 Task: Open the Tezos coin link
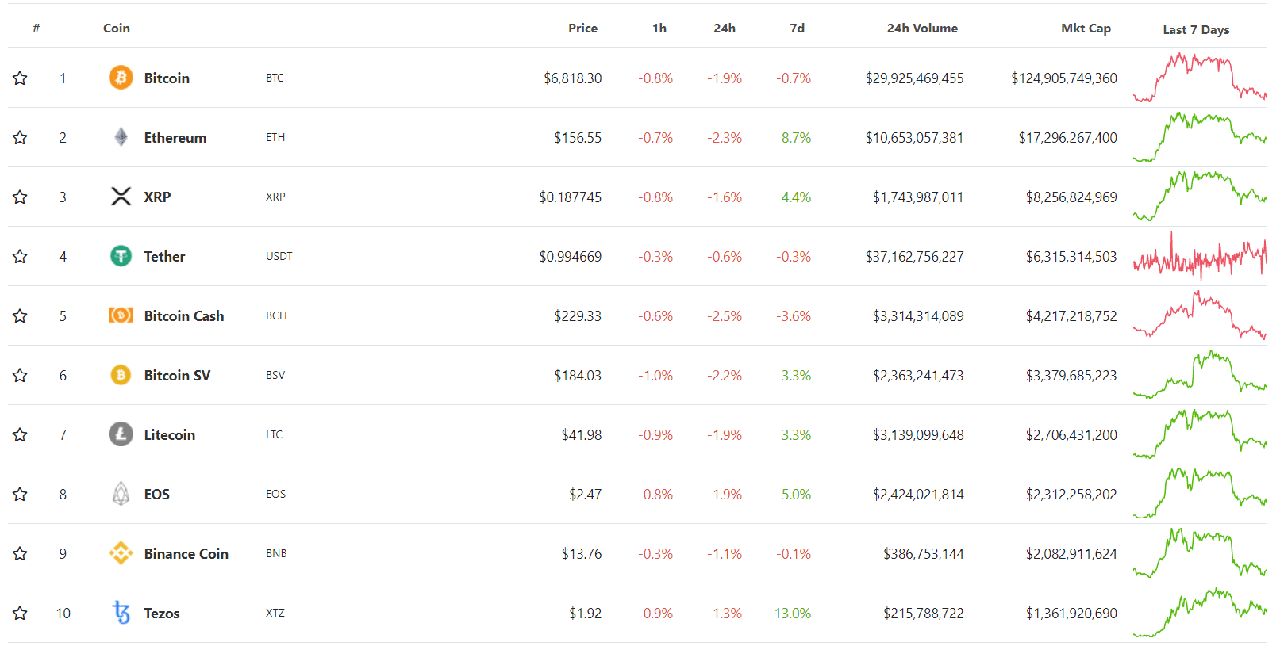pos(162,613)
